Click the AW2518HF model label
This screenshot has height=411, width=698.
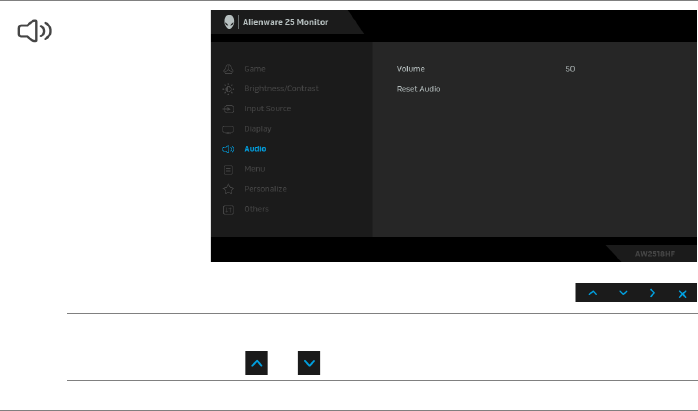coord(655,254)
